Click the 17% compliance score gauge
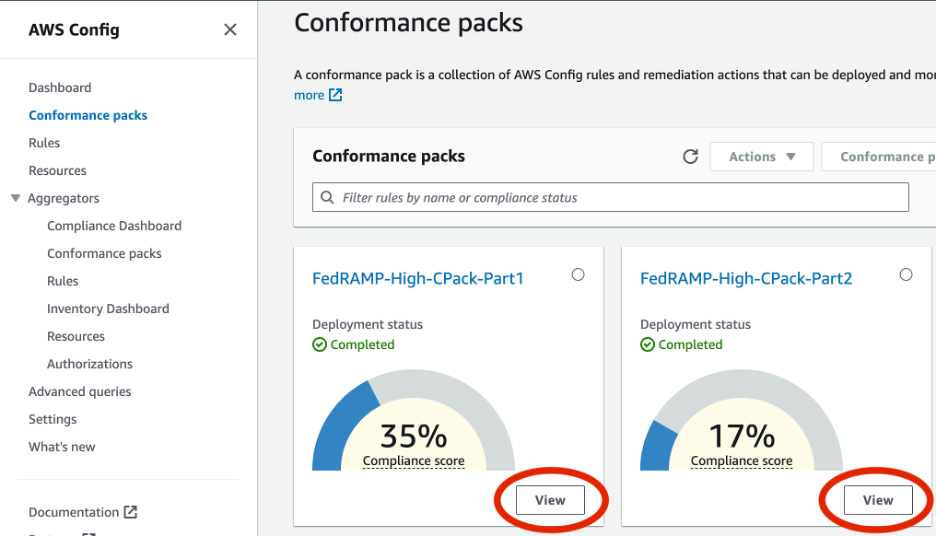The height and width of the screenshot is (536, 936). click(x=741, y=420)
